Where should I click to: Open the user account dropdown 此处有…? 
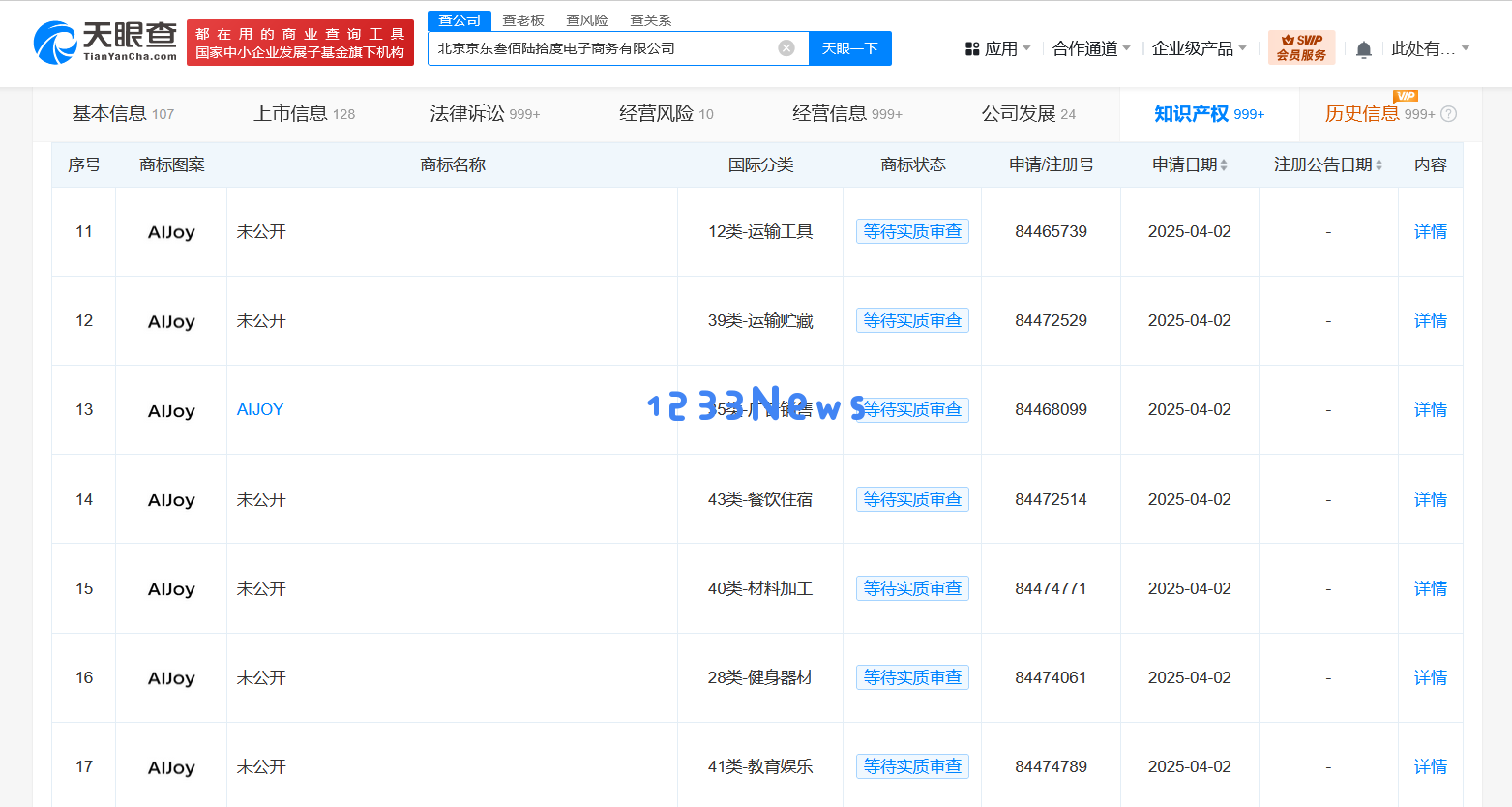click(1431, 48)
